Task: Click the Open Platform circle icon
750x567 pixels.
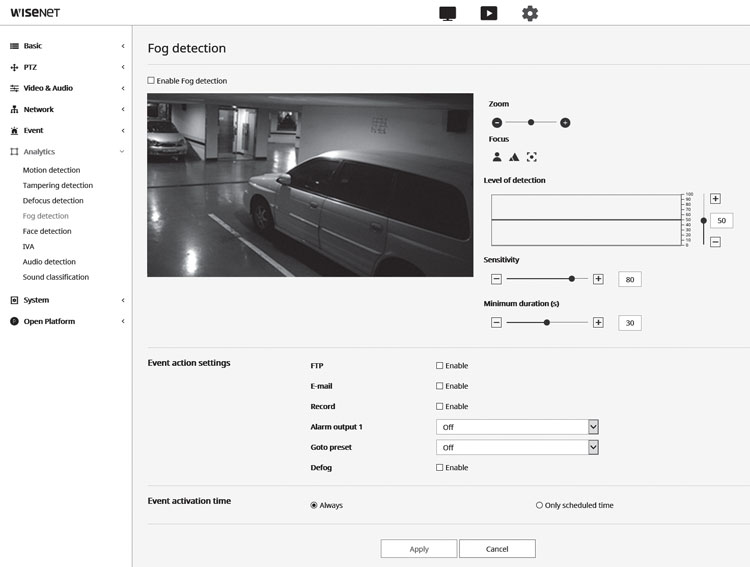Action: click(x=14, y=321)
